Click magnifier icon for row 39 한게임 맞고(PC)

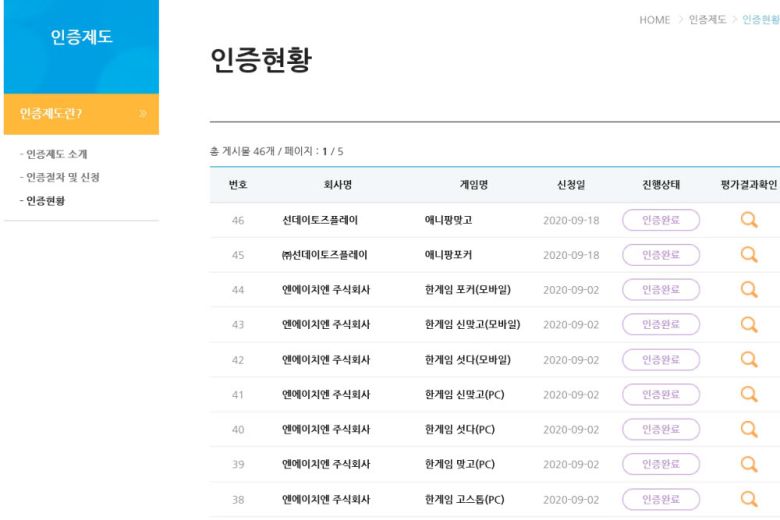(x=749, y=464)
